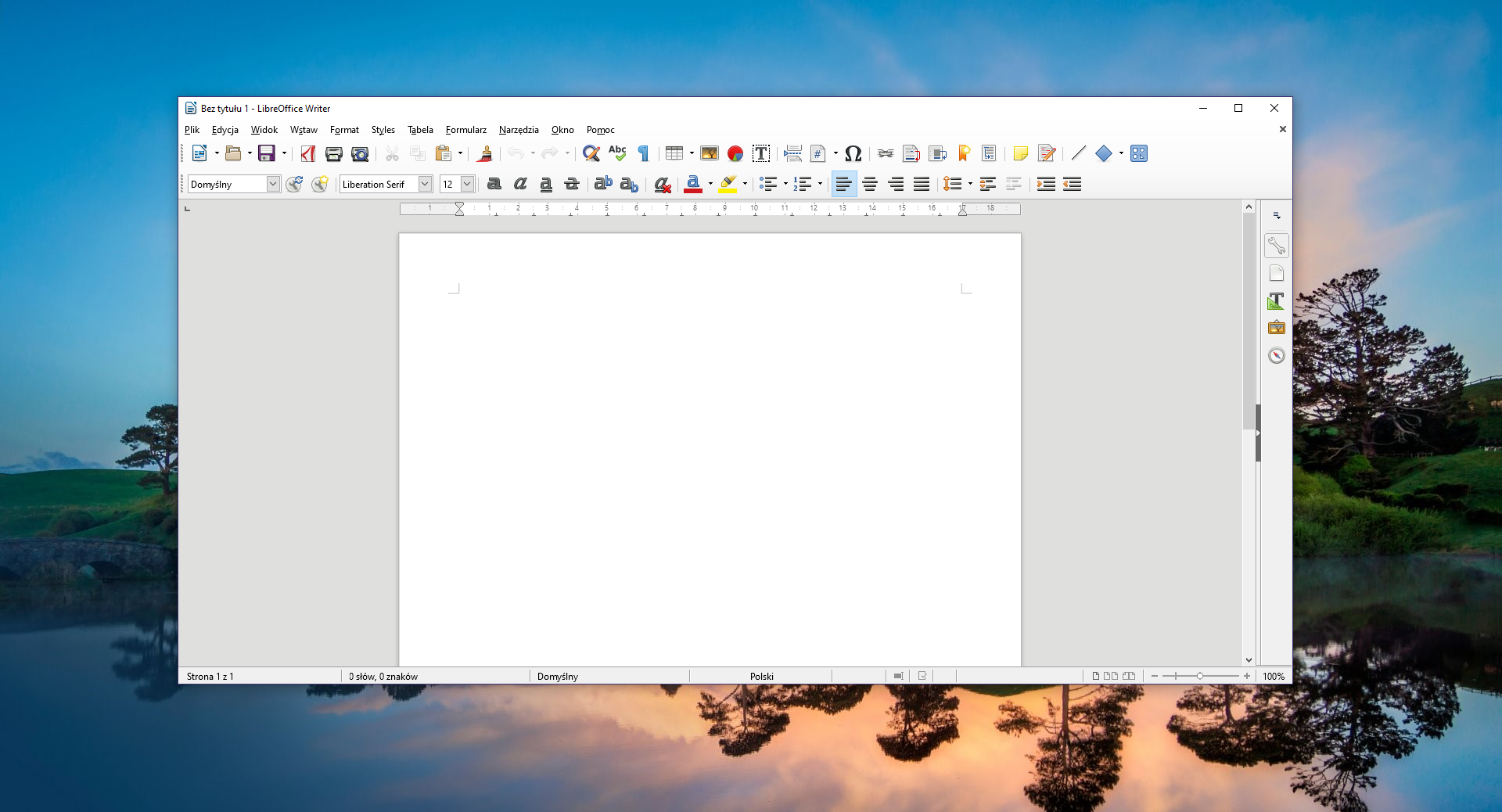Enable center paragraph alignment
The image size is (1502, 812).
[x=870, y=184]
